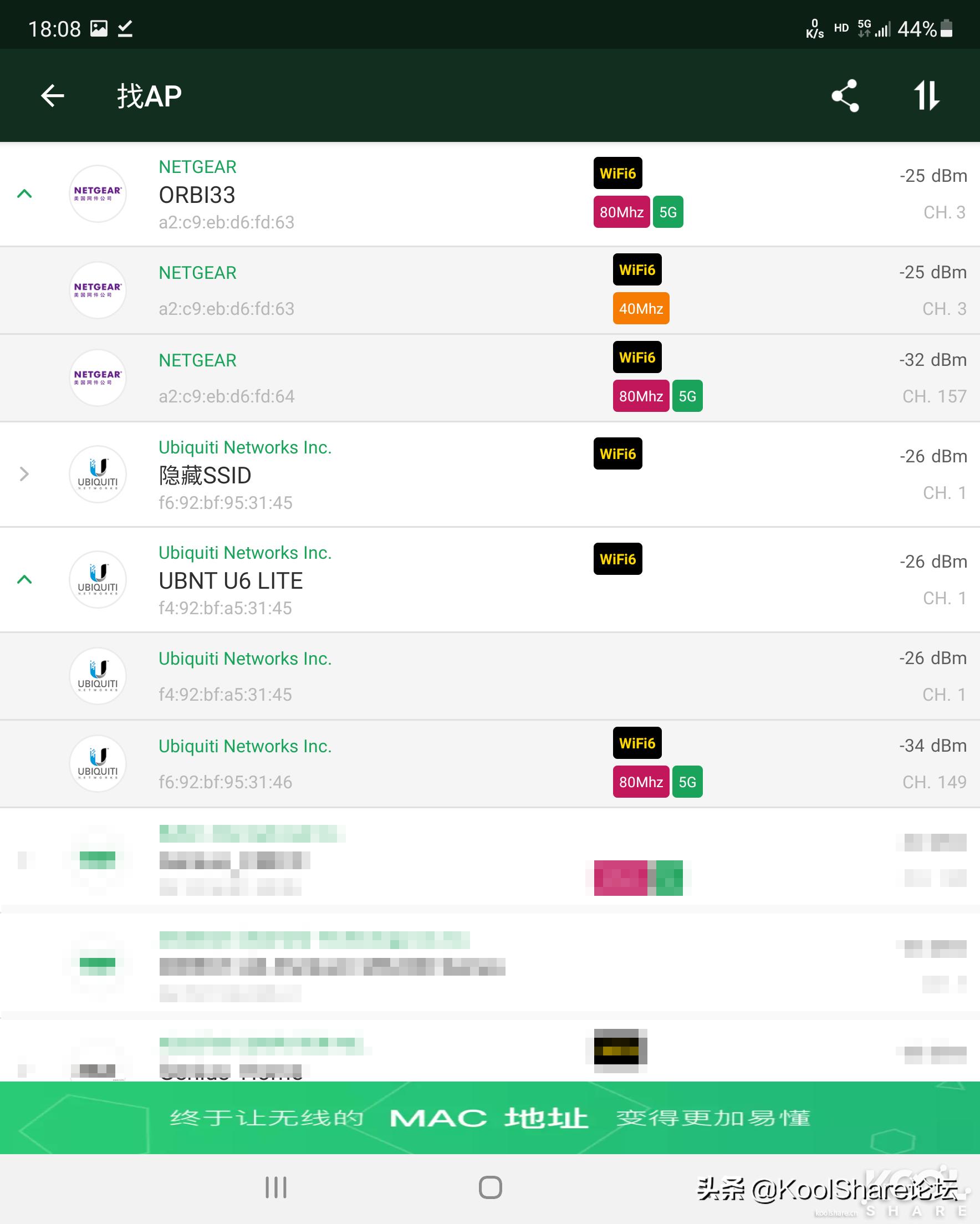Tap the CH. 157 channel label
Screen dimensions: 980x1224
click(x=935, y=396)
